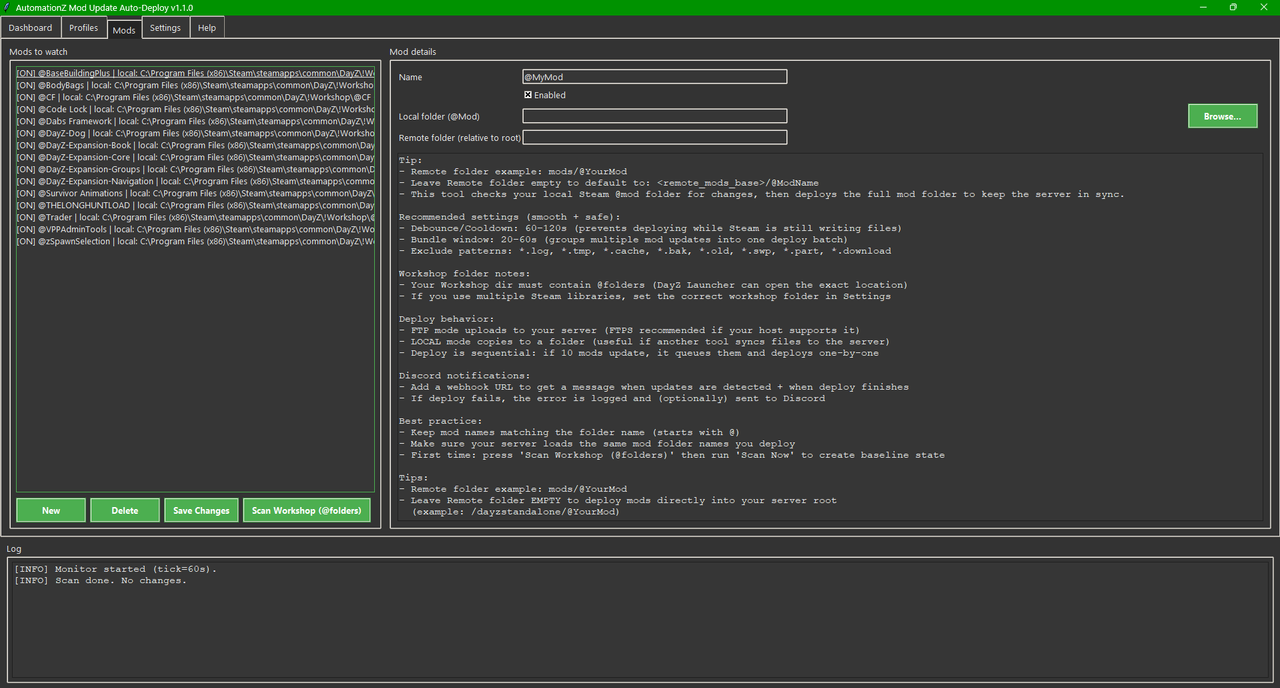The width and height of the screenshot is (1280, 688).
Task: Select @DayZ-Dog mod row
Action: (x=196, y=133)
